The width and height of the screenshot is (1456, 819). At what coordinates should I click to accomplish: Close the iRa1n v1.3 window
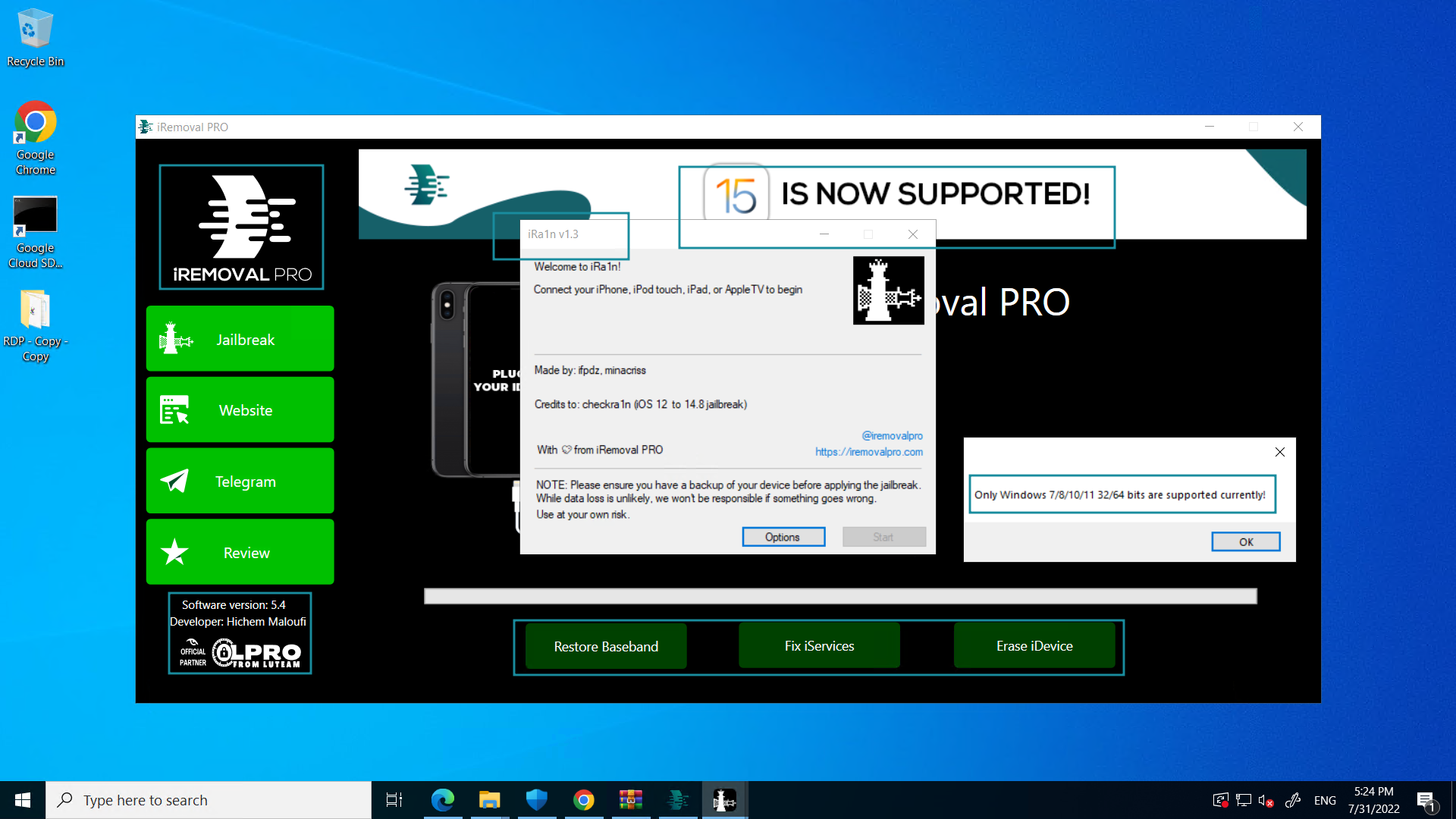(913, 234)
